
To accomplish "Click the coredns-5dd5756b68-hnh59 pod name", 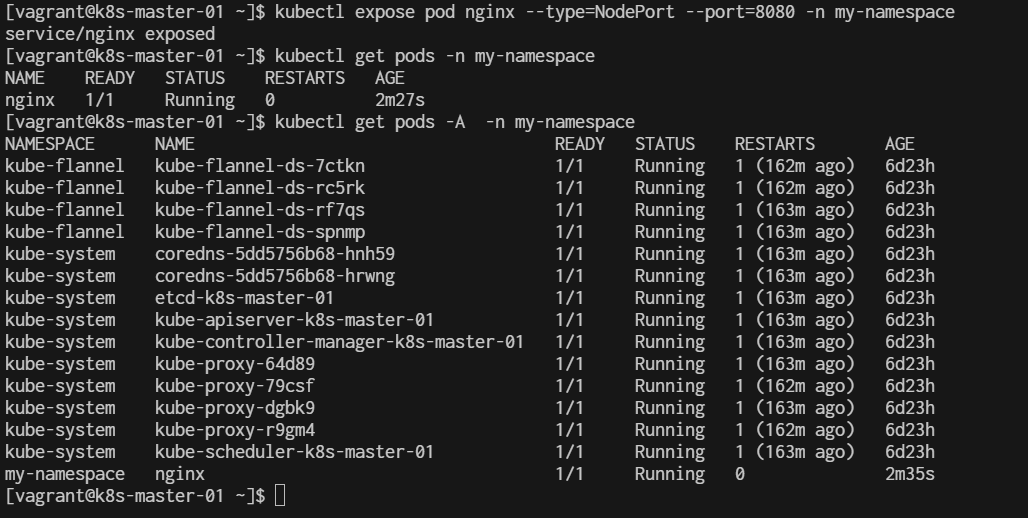I will [x=275, y=254].
